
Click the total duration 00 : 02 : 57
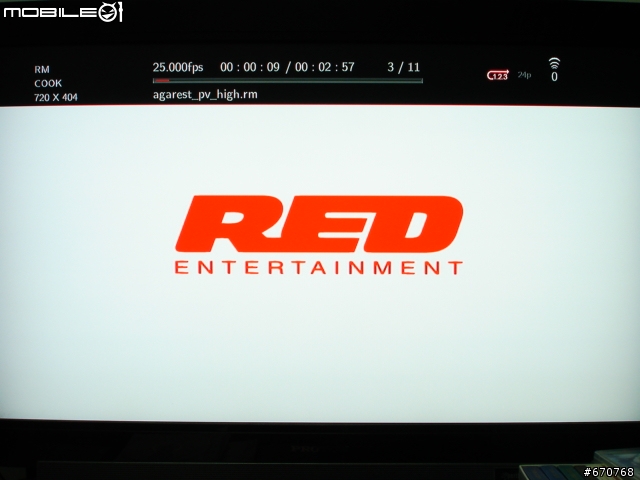[x=324, y=67]
